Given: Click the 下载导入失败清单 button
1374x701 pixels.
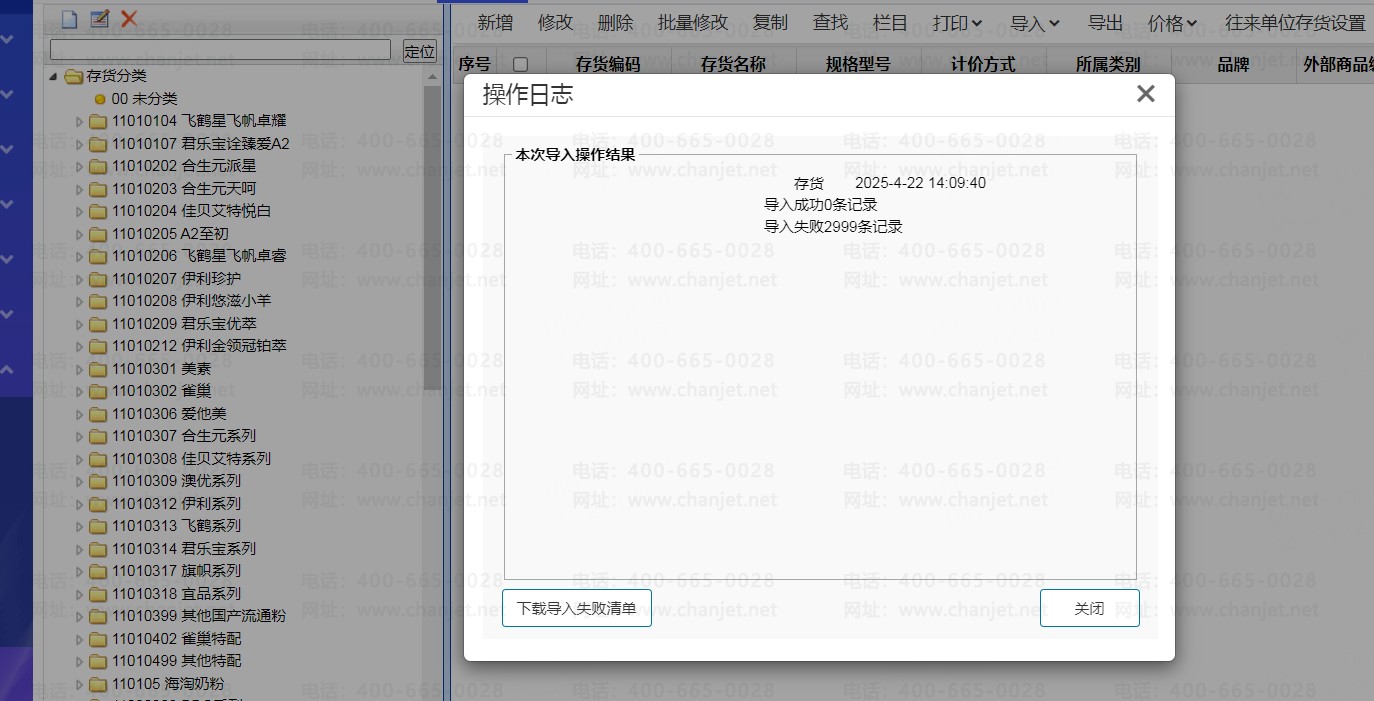Looking at the screenshot, I should click(576, 608).
